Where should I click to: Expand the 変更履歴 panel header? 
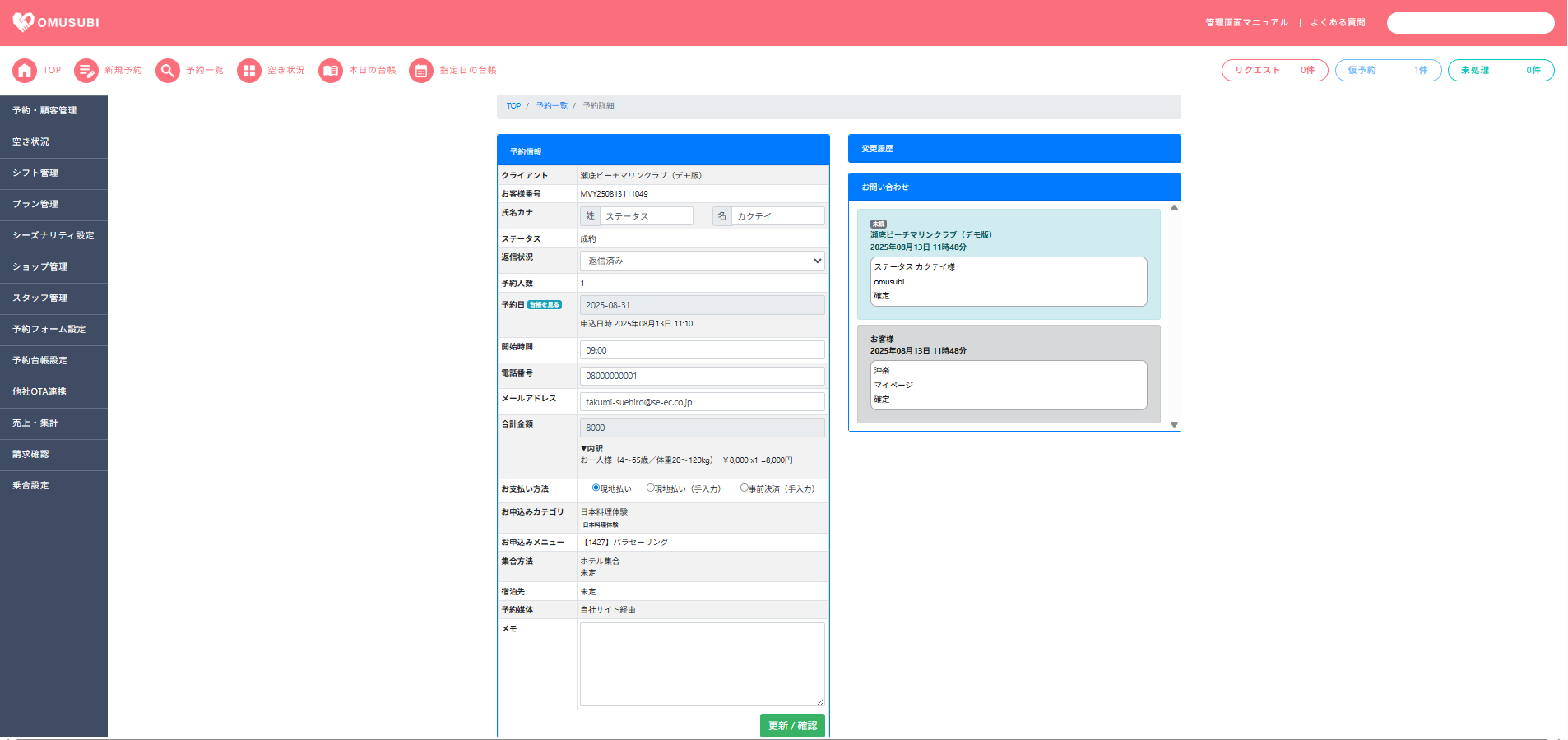pos(1014,149)
